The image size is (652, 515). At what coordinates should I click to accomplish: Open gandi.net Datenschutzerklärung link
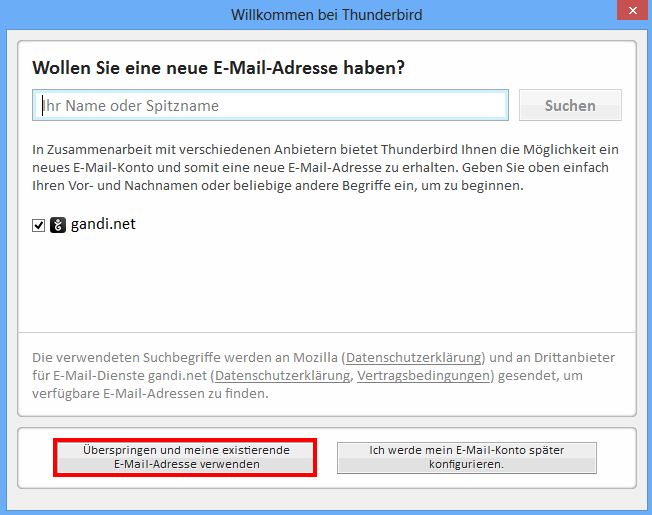(282, 375)
